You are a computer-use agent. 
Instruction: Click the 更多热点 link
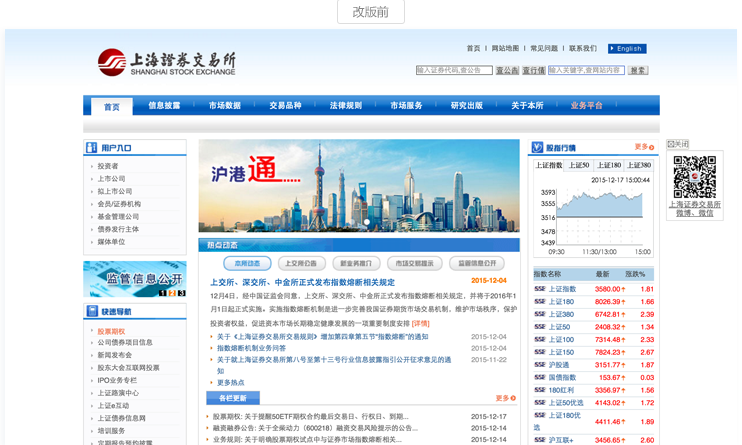(x=230, y=383)
